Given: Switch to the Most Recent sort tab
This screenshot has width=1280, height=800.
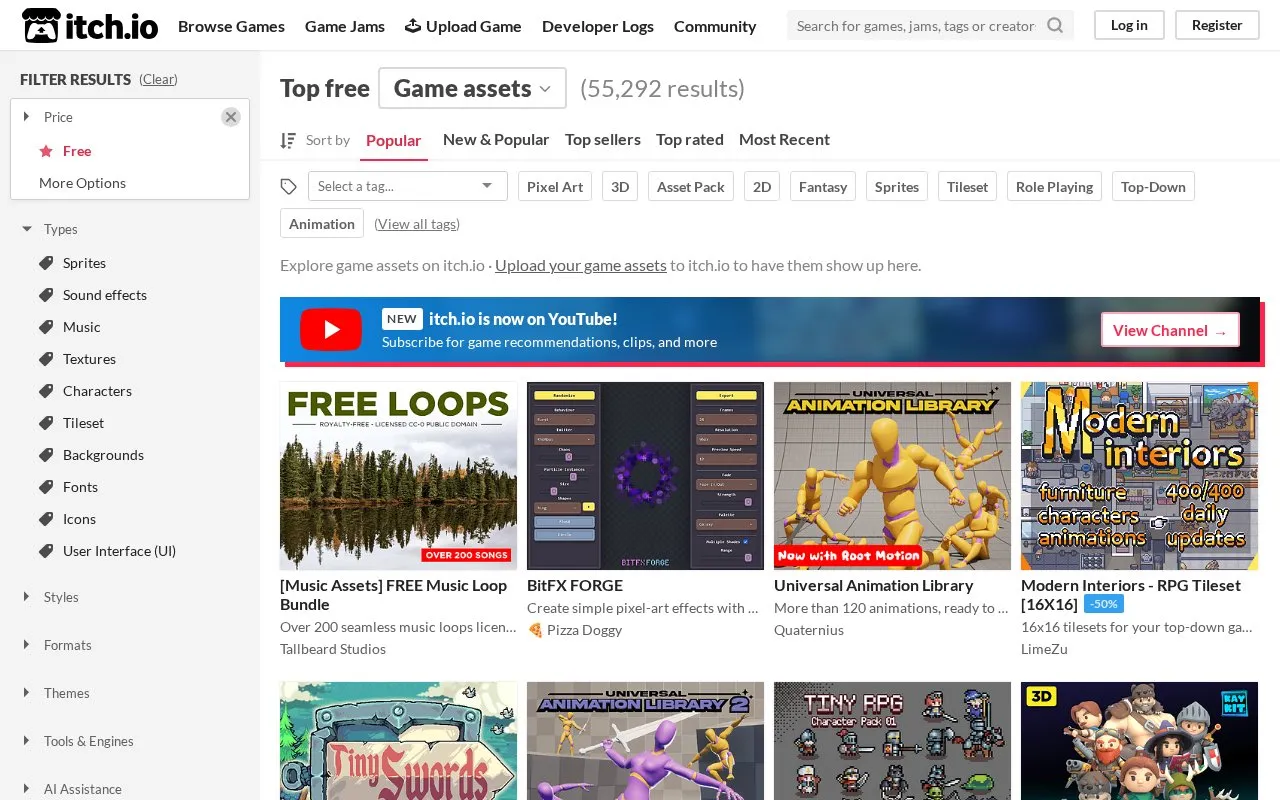Looking at the screenshot, I should [x=784, y=140].
